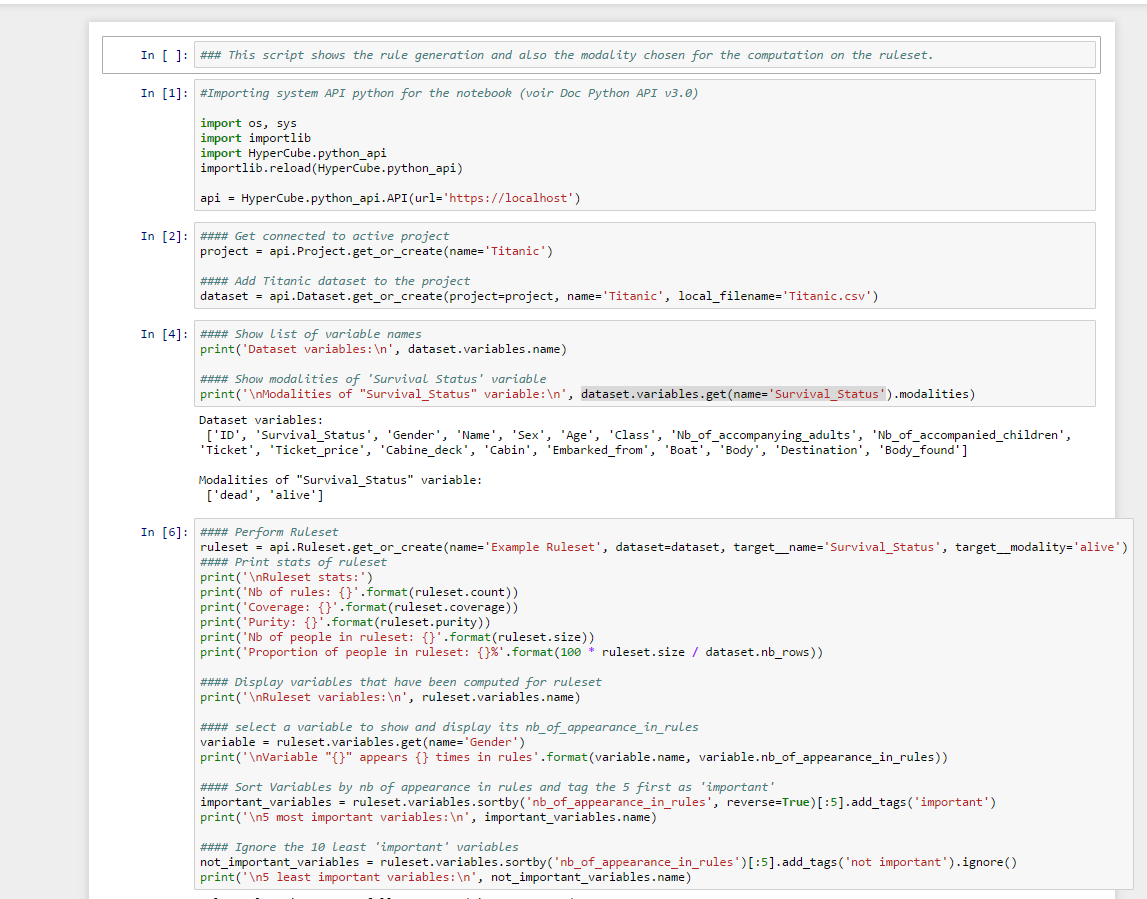Click the print('\nVariable "{}" appears' line
Screen dimensions: 1147x899
pos(574,757)
